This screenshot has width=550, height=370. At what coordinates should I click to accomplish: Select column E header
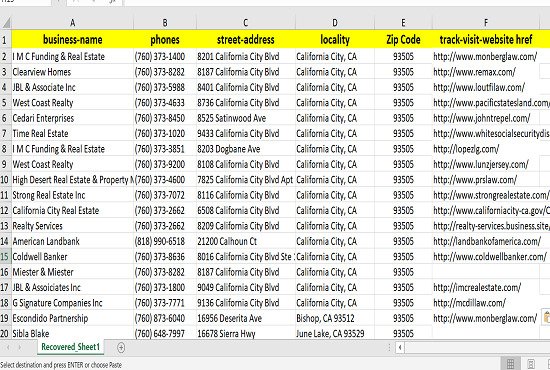(x=403, y=23)
